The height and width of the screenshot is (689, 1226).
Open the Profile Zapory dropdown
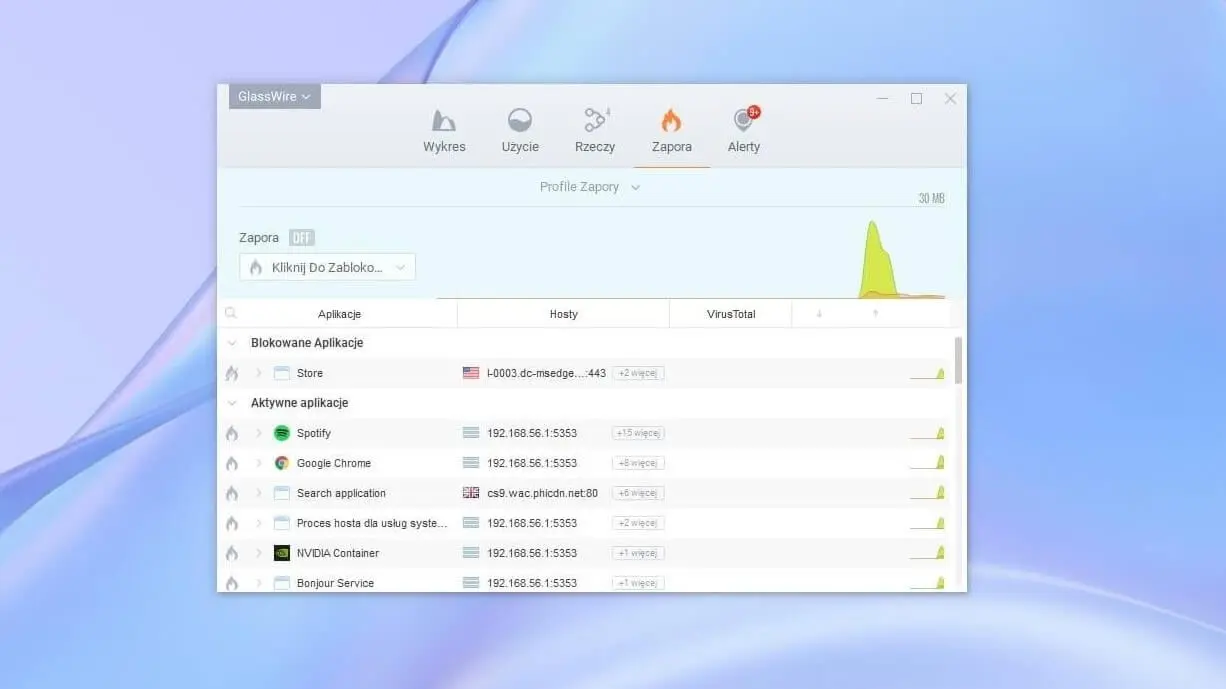tap(589, 187)
